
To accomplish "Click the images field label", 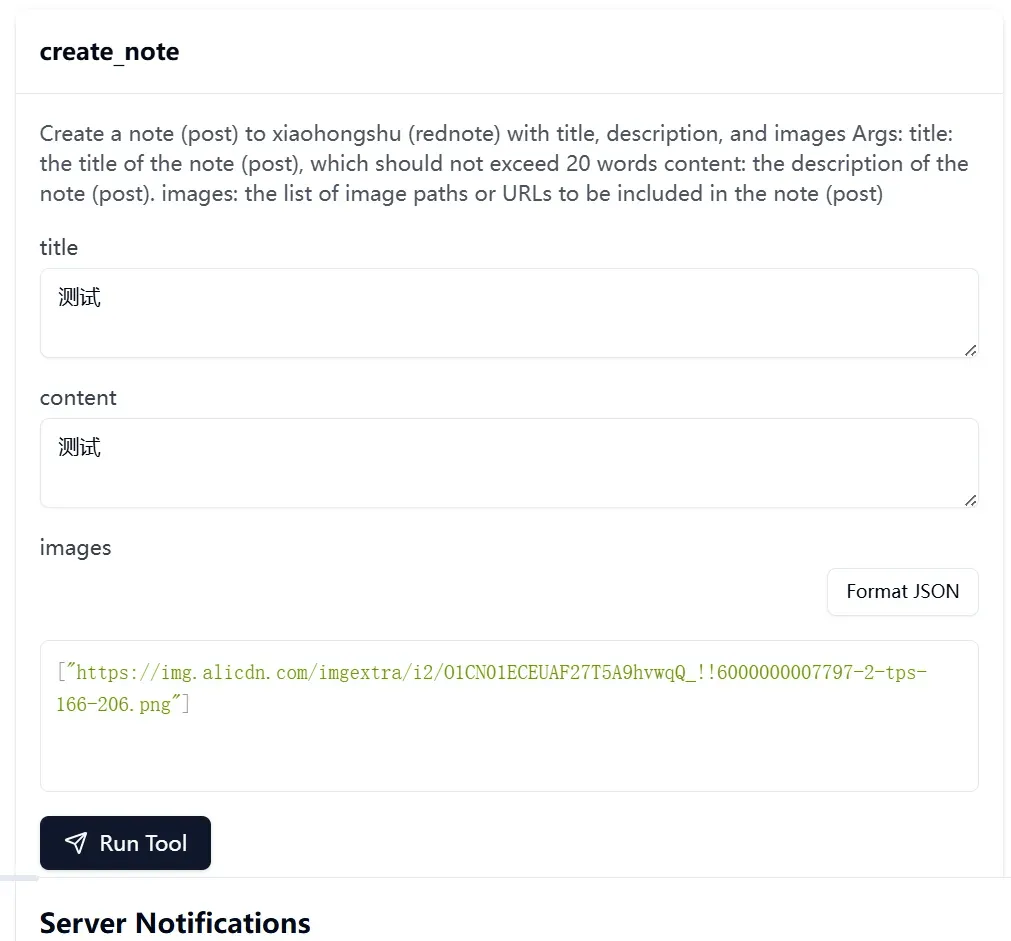I will point(75,548).
